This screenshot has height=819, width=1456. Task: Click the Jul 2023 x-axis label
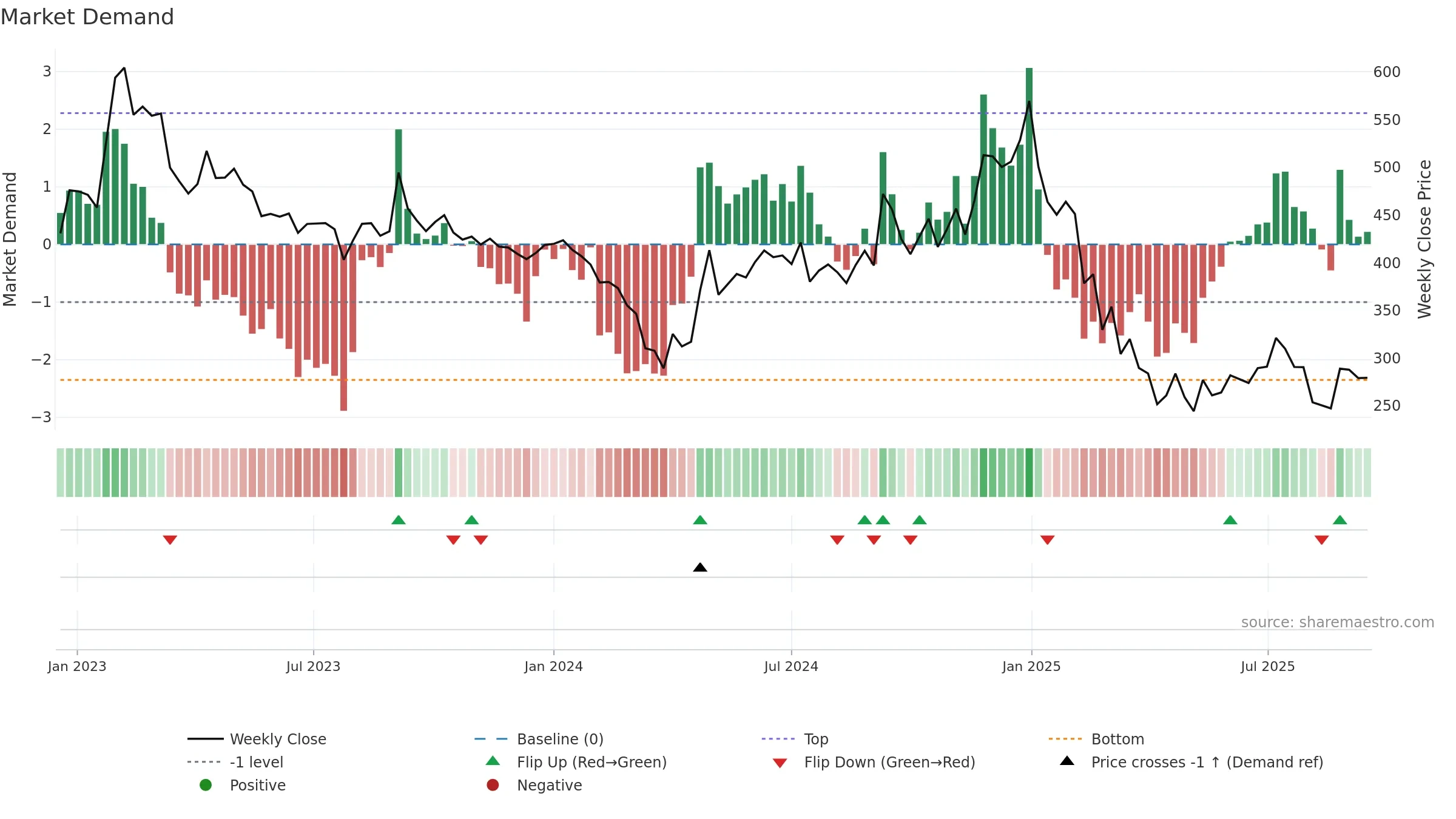(313, 666)
